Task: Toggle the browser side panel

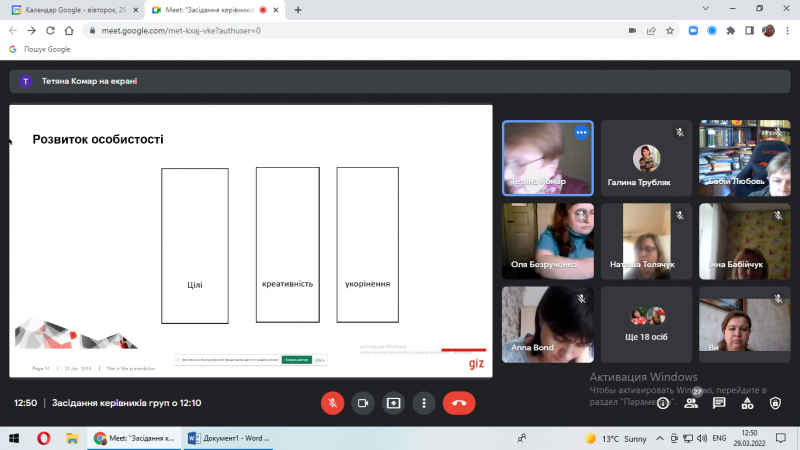Action: [x=749, y=31]
